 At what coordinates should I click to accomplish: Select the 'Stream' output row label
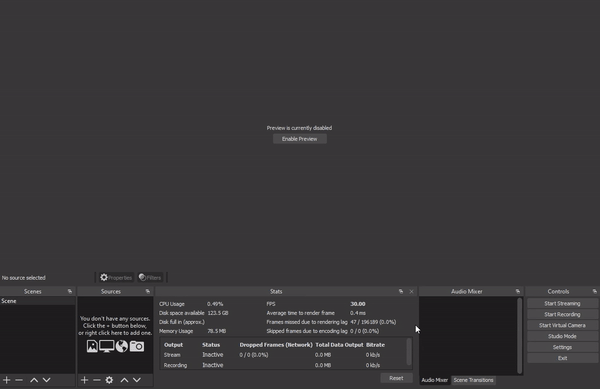(x=172, y=355)
